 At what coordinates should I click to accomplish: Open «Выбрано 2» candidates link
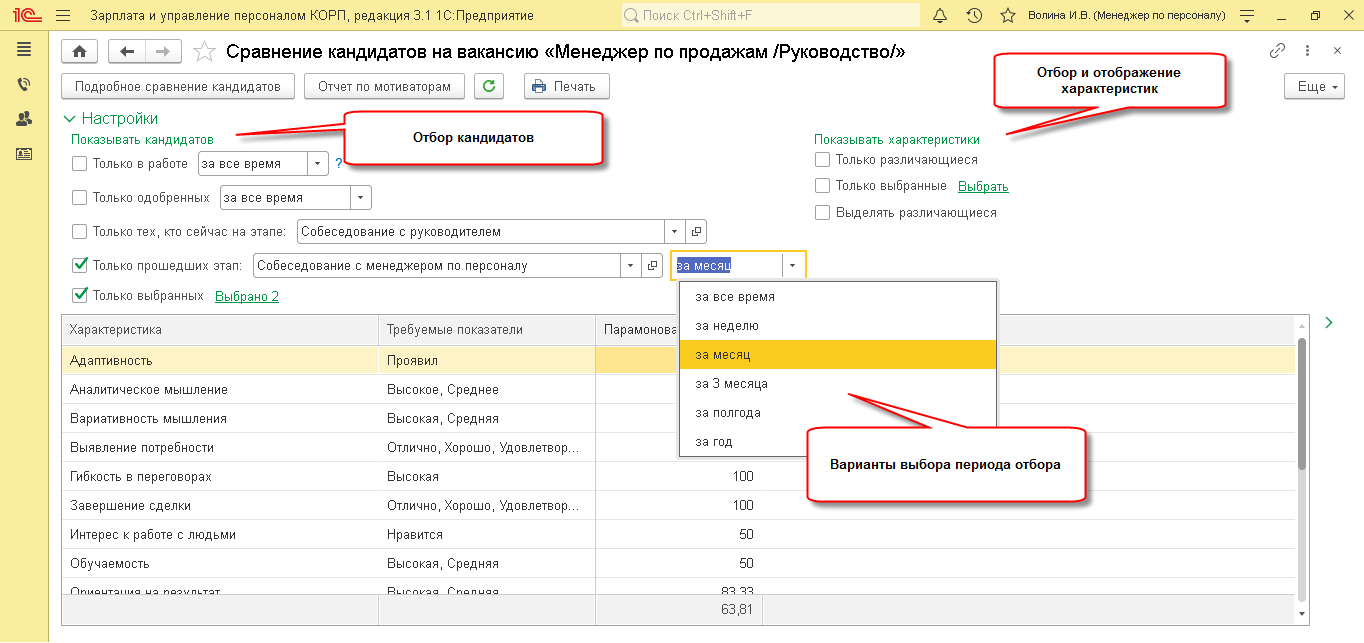[x=247, y=296]
